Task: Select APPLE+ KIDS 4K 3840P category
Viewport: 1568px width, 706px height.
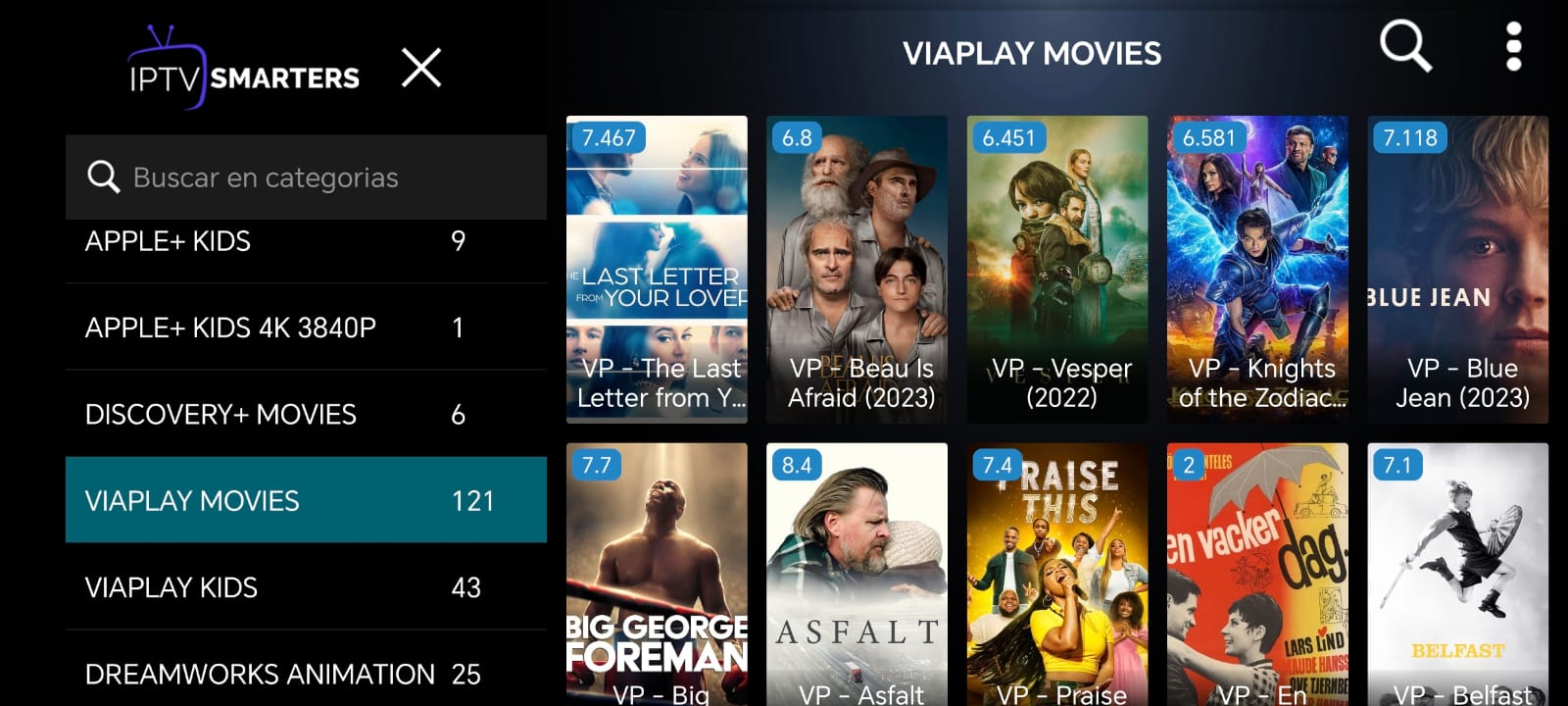Action: (x=306, y=328)
